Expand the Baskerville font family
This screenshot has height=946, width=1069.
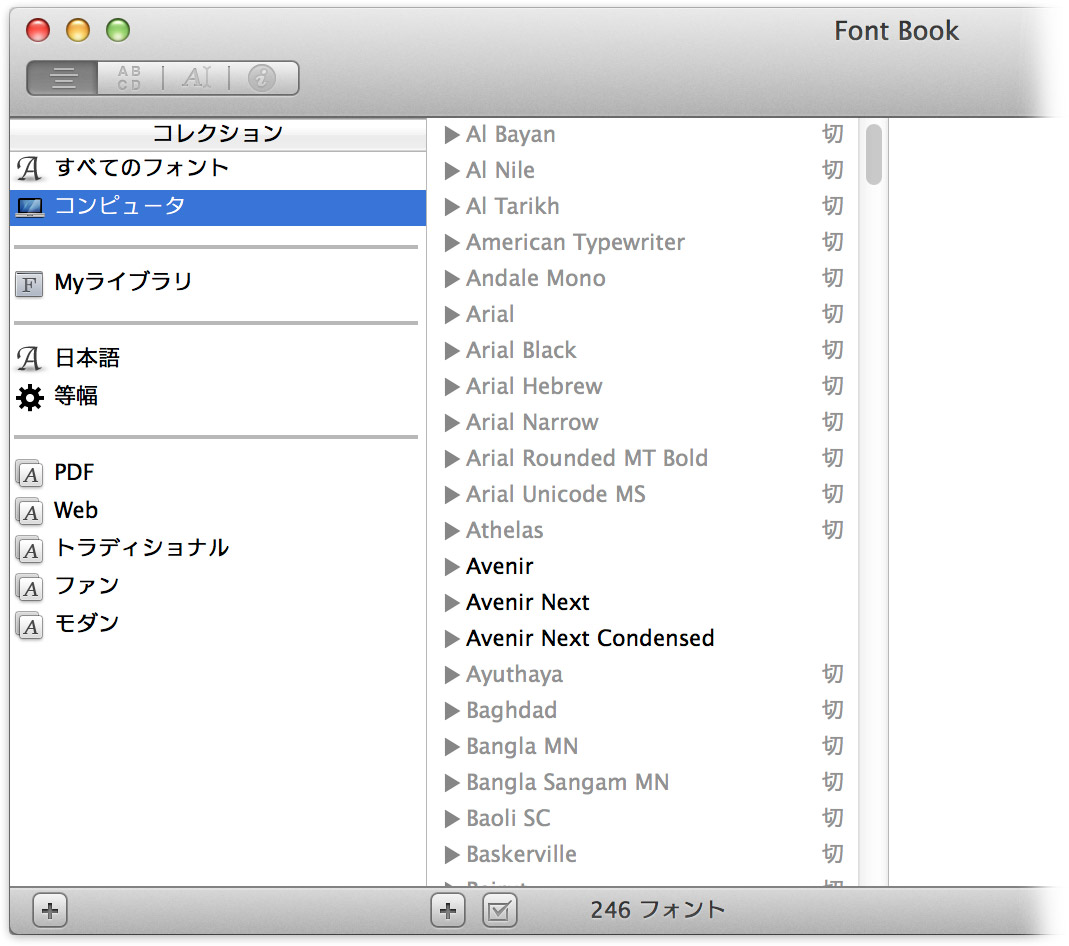coord(451,855)
